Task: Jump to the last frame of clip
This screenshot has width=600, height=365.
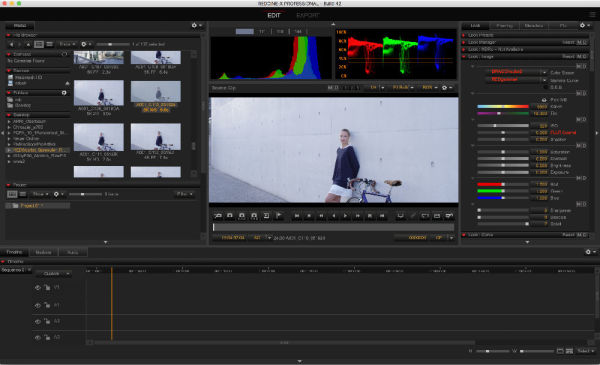Action: coord(382,216)
